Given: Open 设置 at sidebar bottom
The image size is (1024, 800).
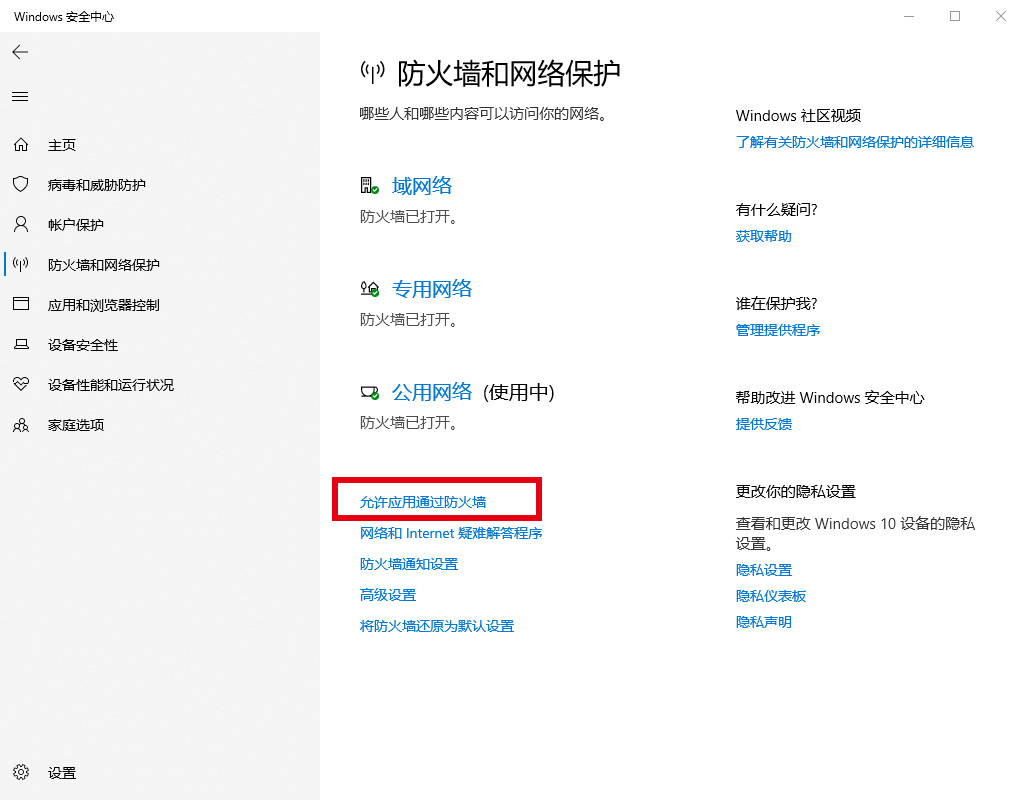Looking at the screenshot, I should click(62, 773).
